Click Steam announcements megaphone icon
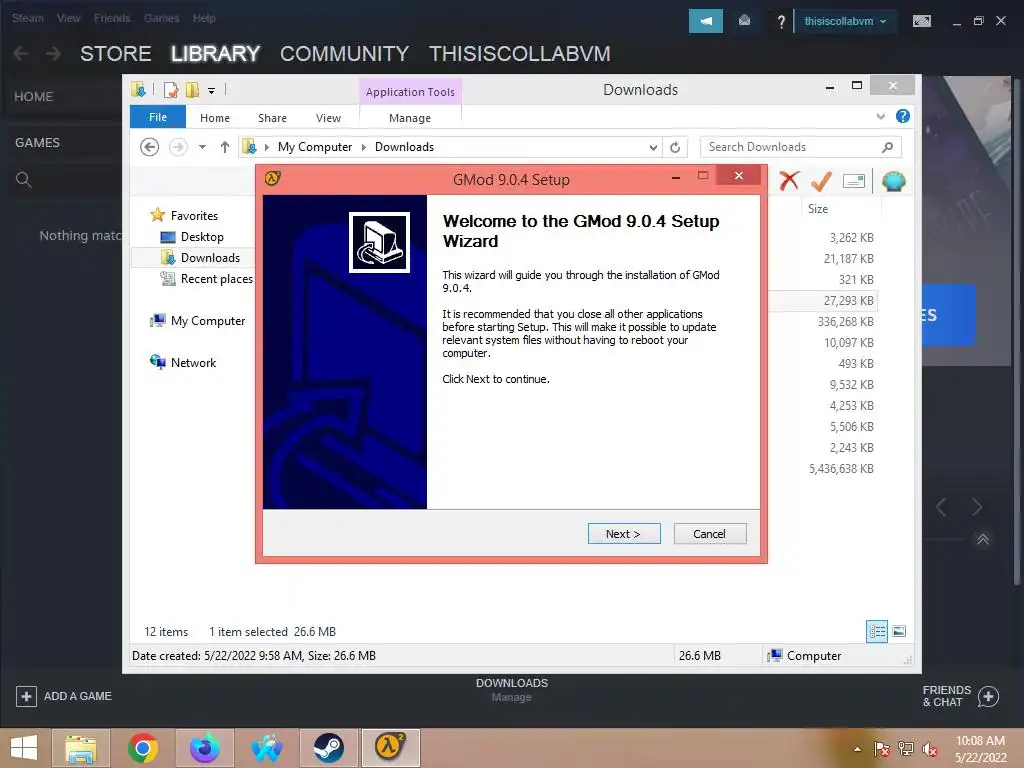Image resolution: width=1024 pixels, height=768 pixels. [706, 21]
